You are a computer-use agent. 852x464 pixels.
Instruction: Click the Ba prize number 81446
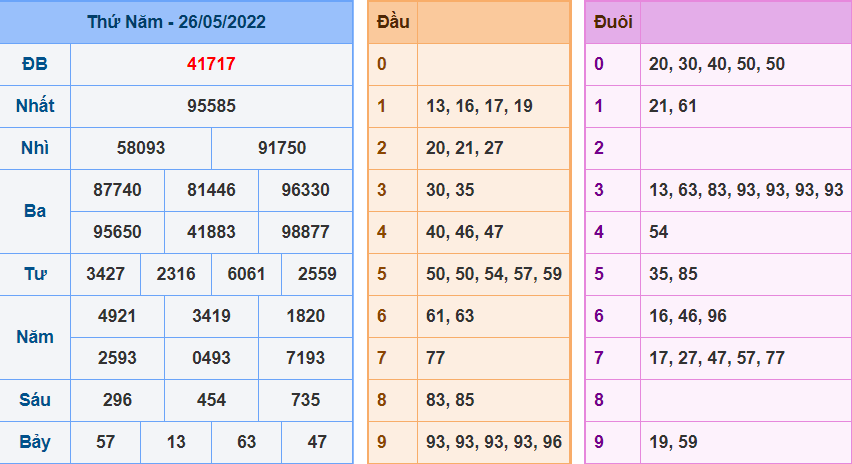211,190
